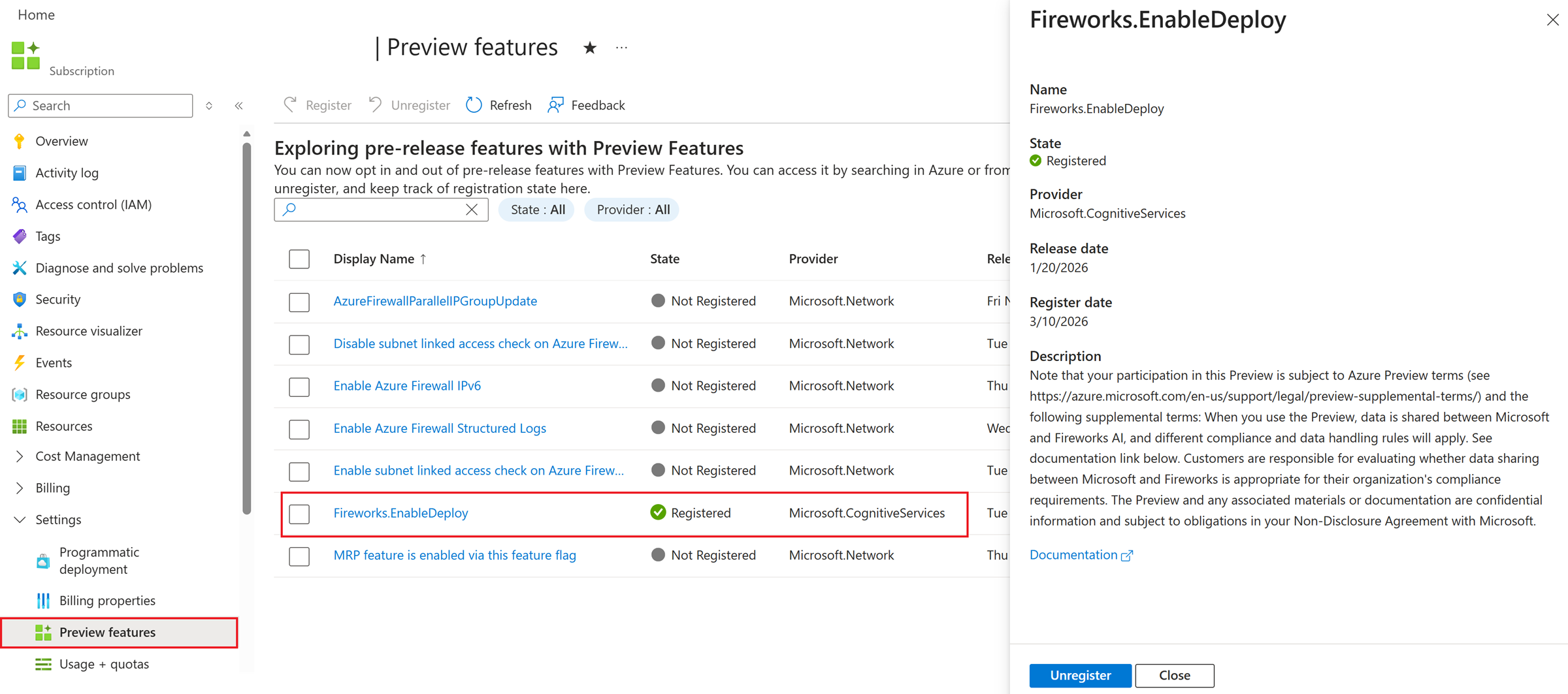
Task: Click the State : All filter pill
Action: coord(537,210)
